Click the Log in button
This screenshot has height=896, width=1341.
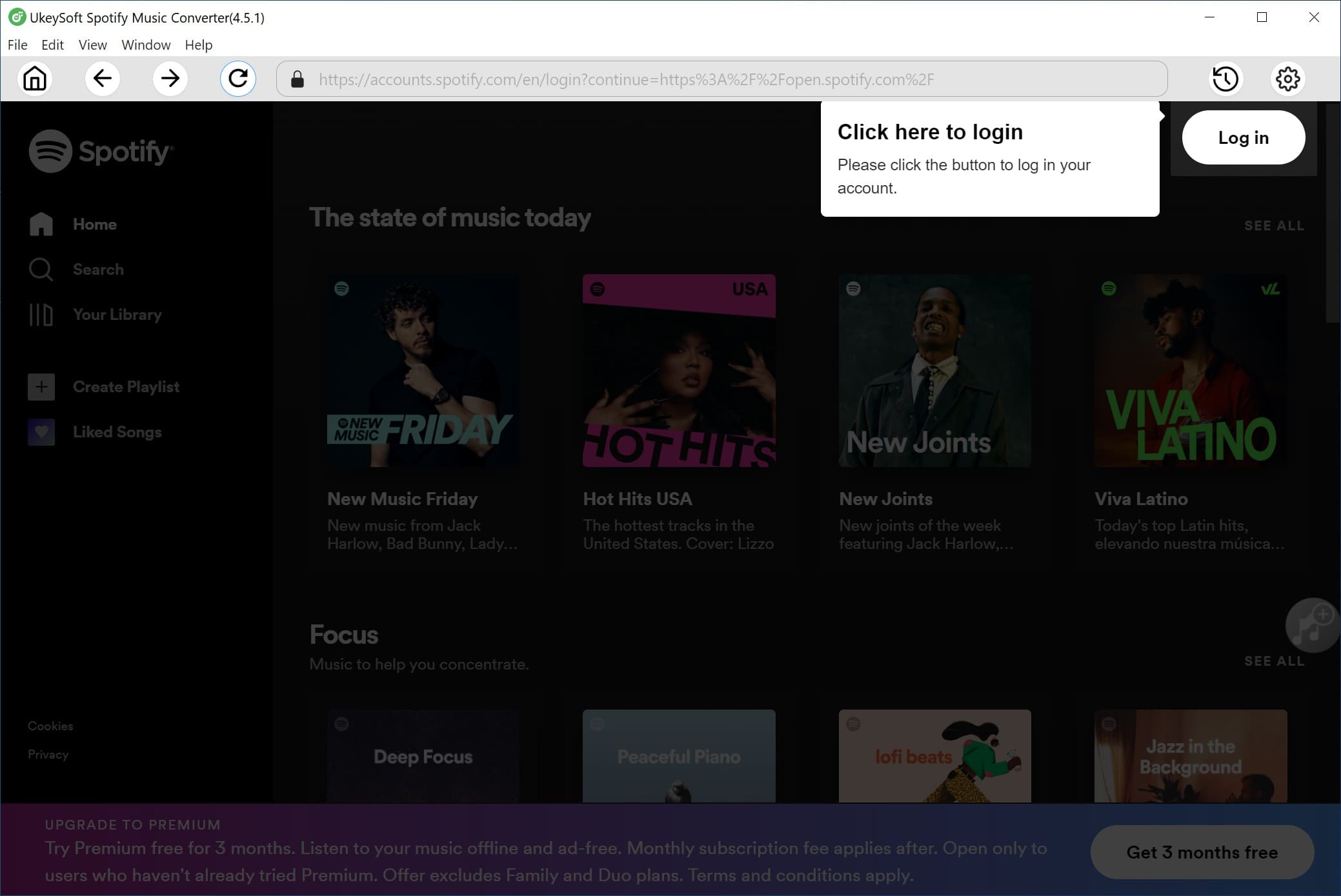pyautogui.click(x=1243, y=137)
